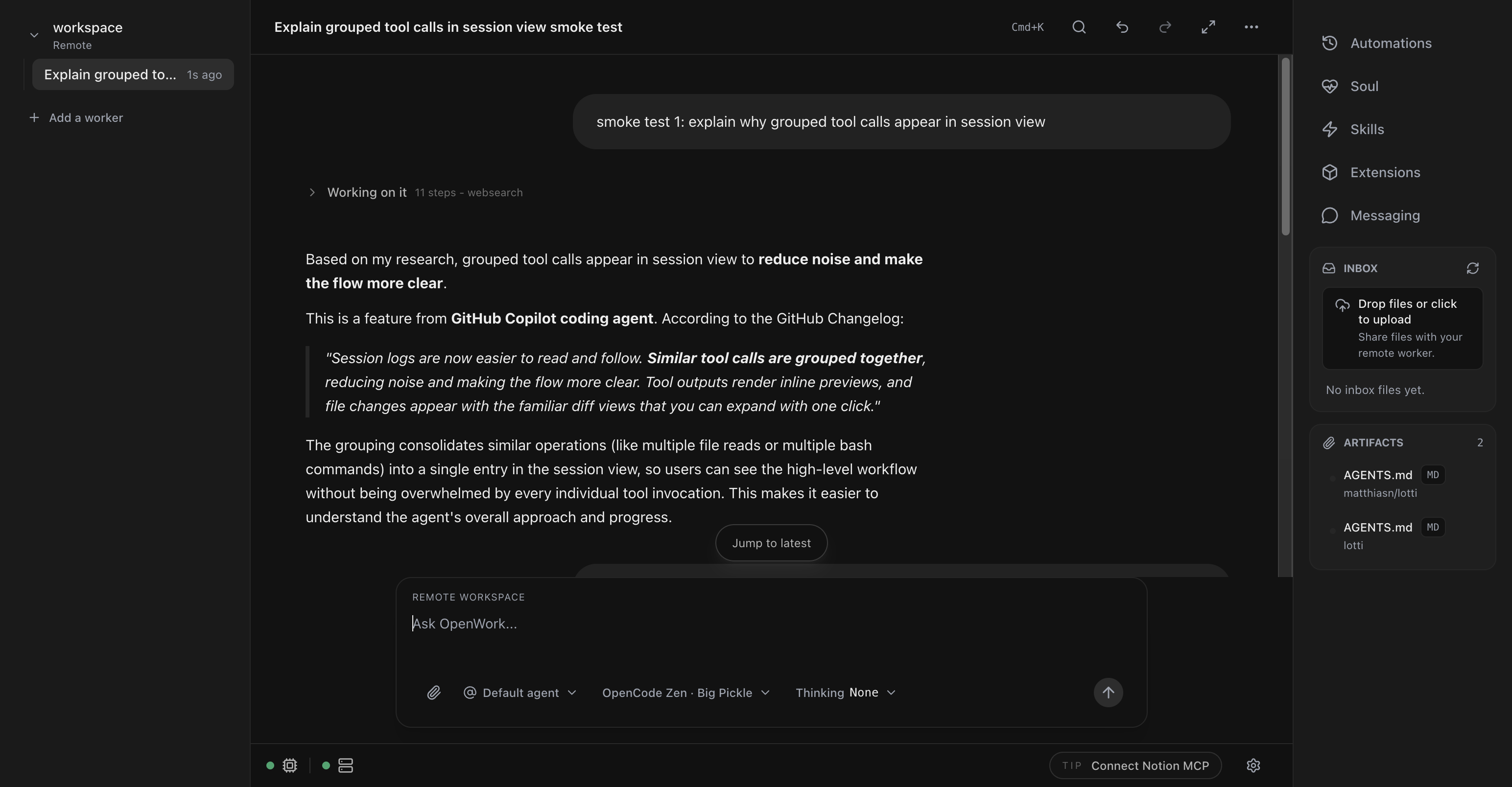Open the Default agent dropdown
Viewport: 1512px width, 787px height.
tap(520, 693)
